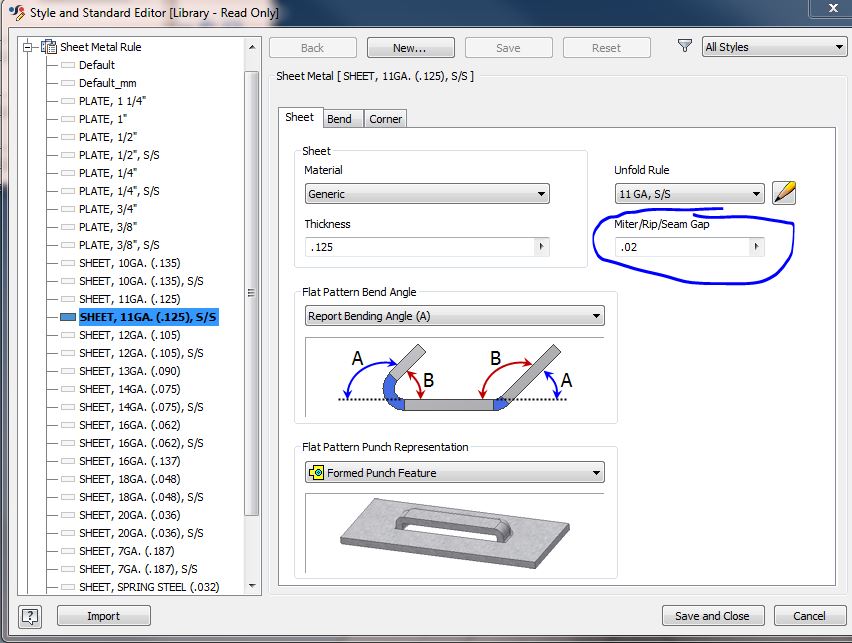Open the help question mark icon
The width and height of the screenshot is (852, 643).
coord(30,616)
